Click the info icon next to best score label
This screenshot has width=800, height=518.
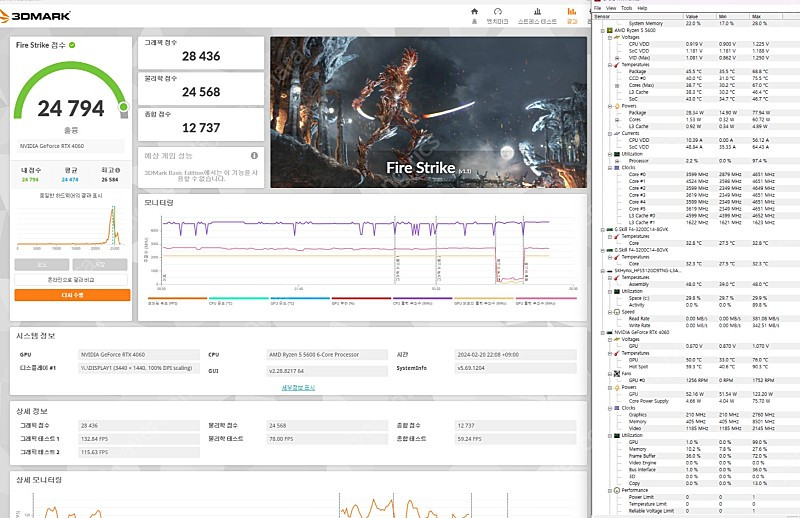tap(118, 170)
